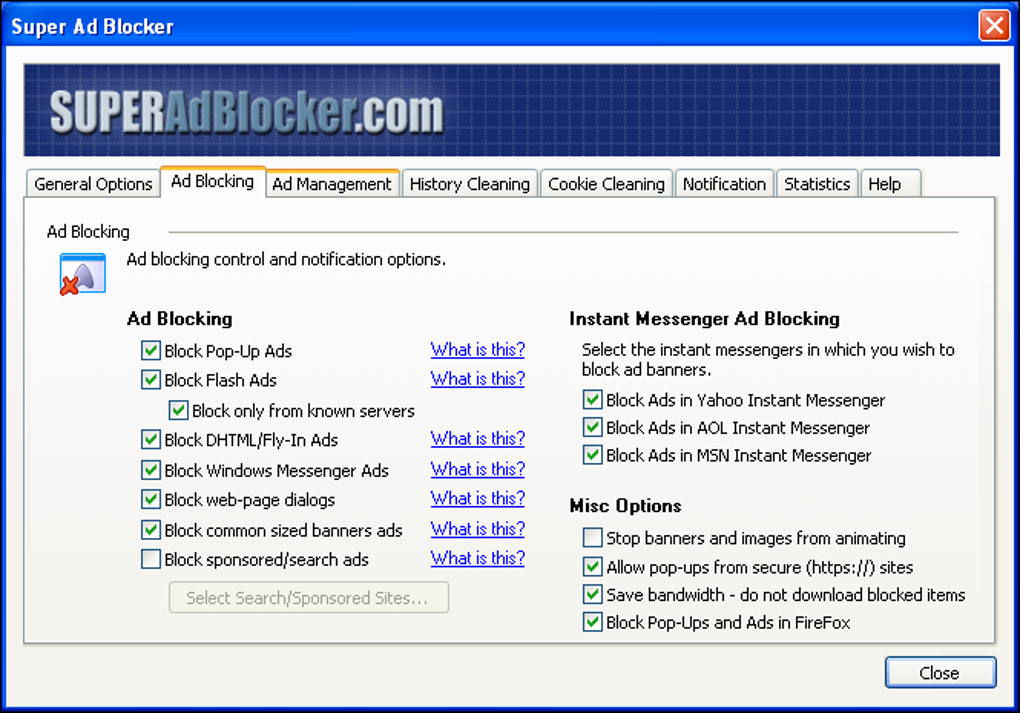
Task: Open the History Cleaning tab
Action: click(x=470, y=184)
